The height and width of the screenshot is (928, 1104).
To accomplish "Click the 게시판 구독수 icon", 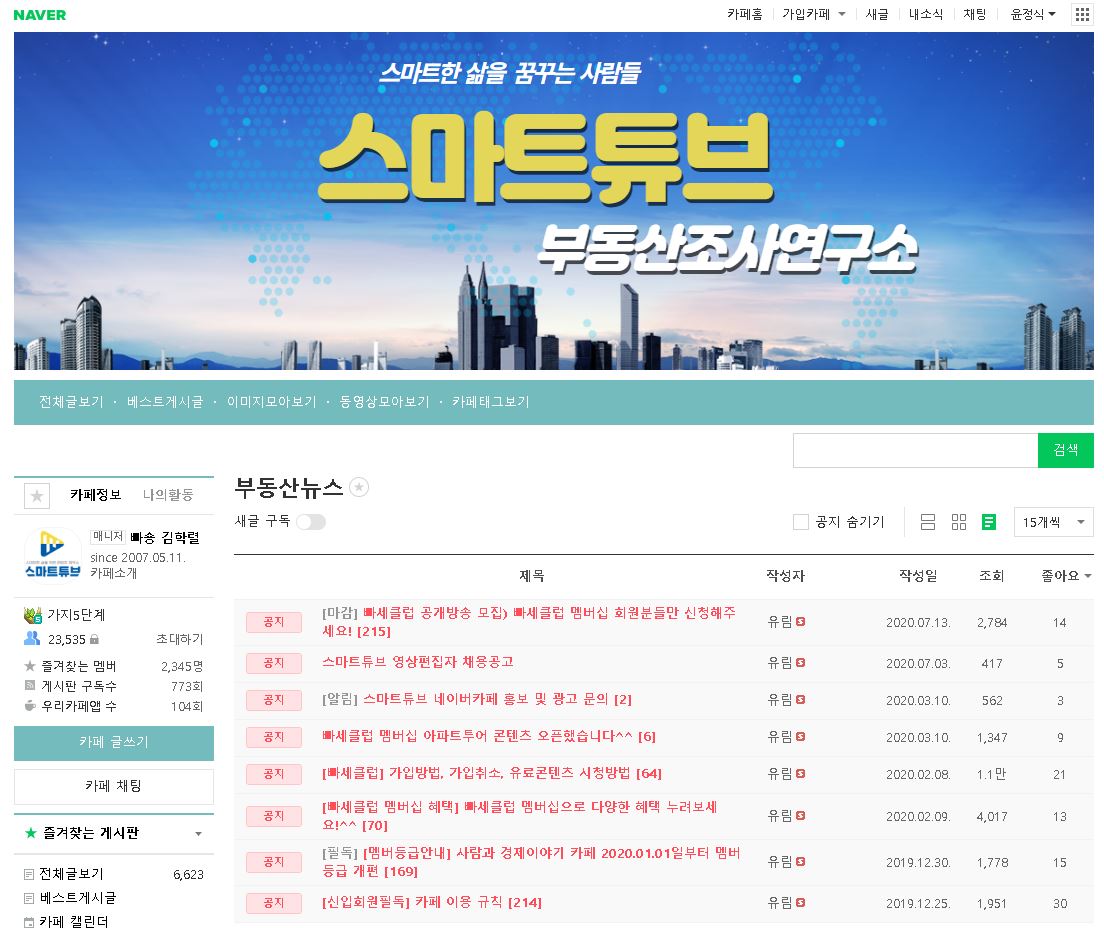I will tap(30, 685).
